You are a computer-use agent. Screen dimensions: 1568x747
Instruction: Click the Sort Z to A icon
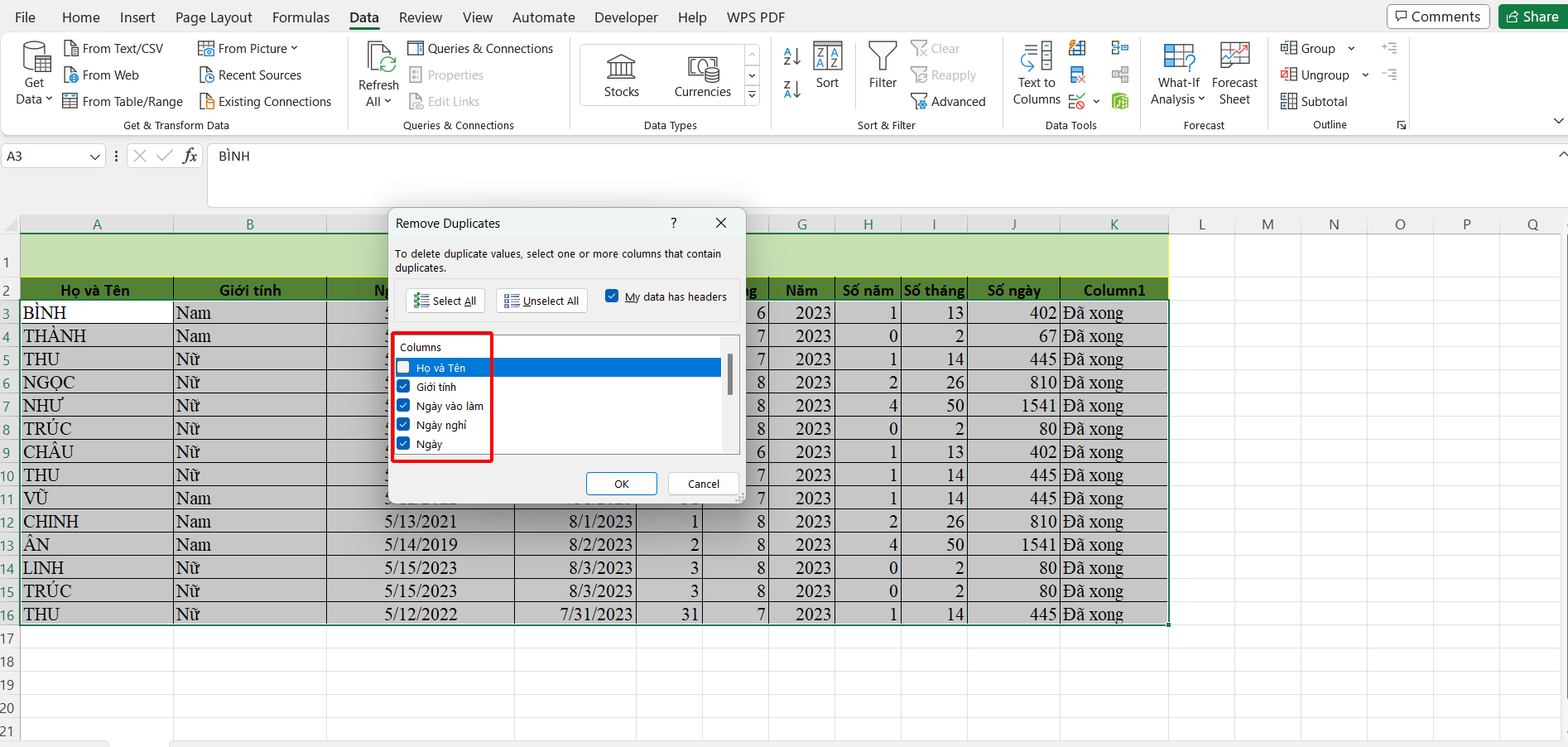tap(791, 89)
